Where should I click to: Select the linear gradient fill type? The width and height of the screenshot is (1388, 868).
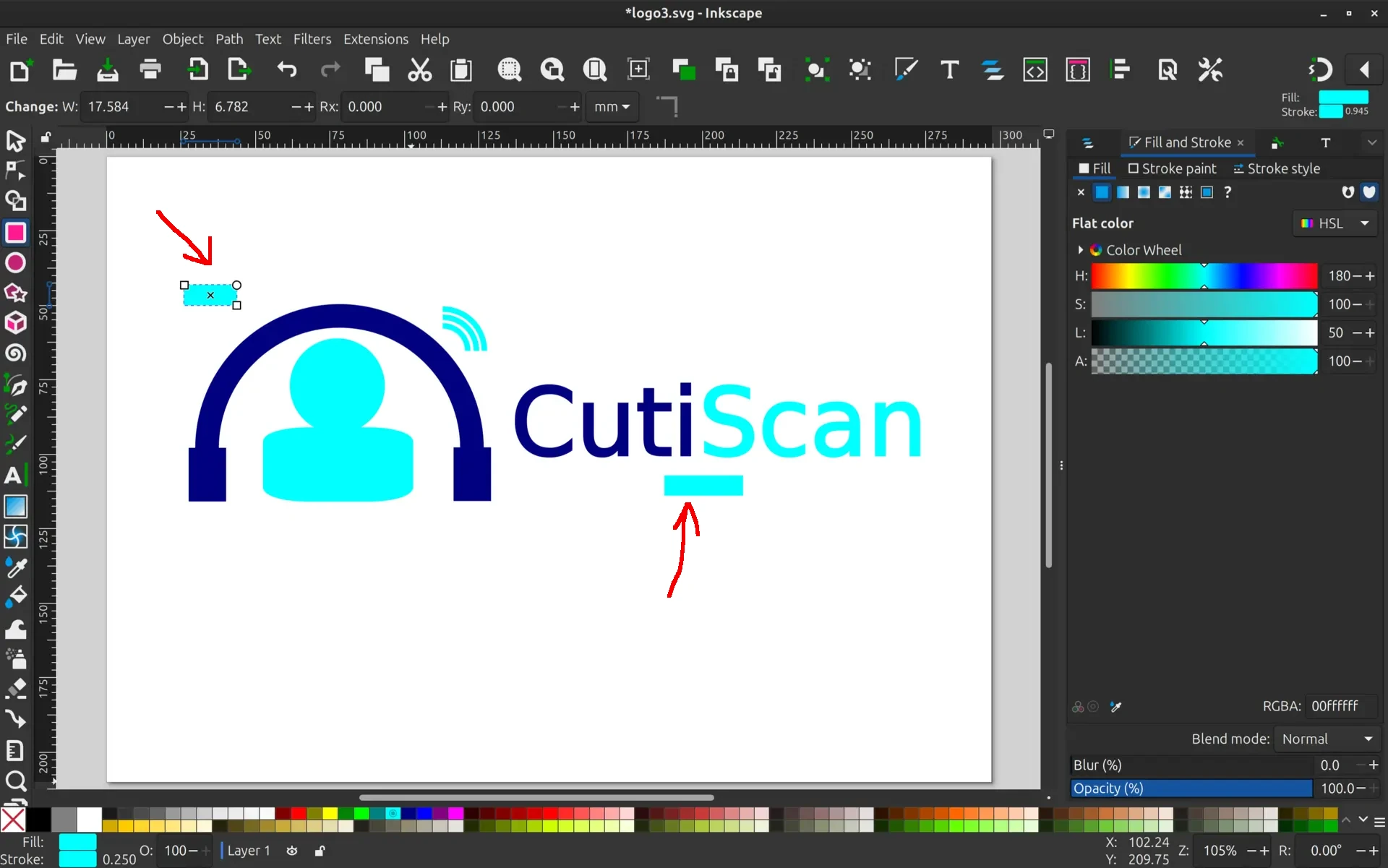point(1123,192)
